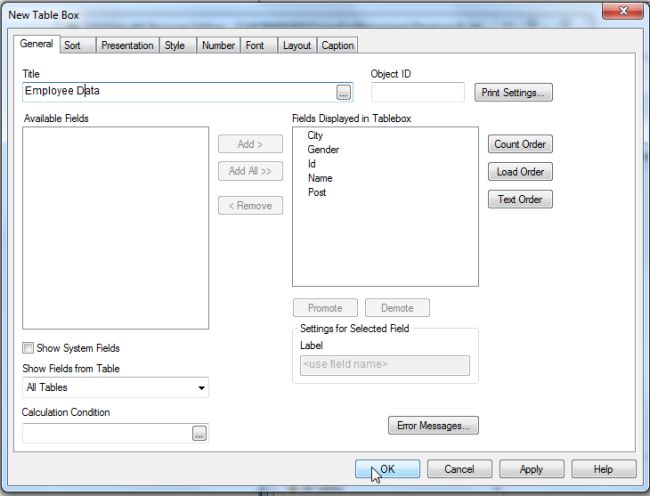Open the Layout tab

297,45
